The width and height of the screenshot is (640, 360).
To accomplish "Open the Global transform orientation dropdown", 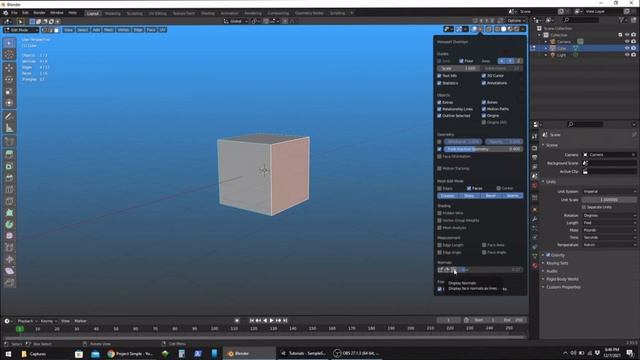I will pos(236,21).
